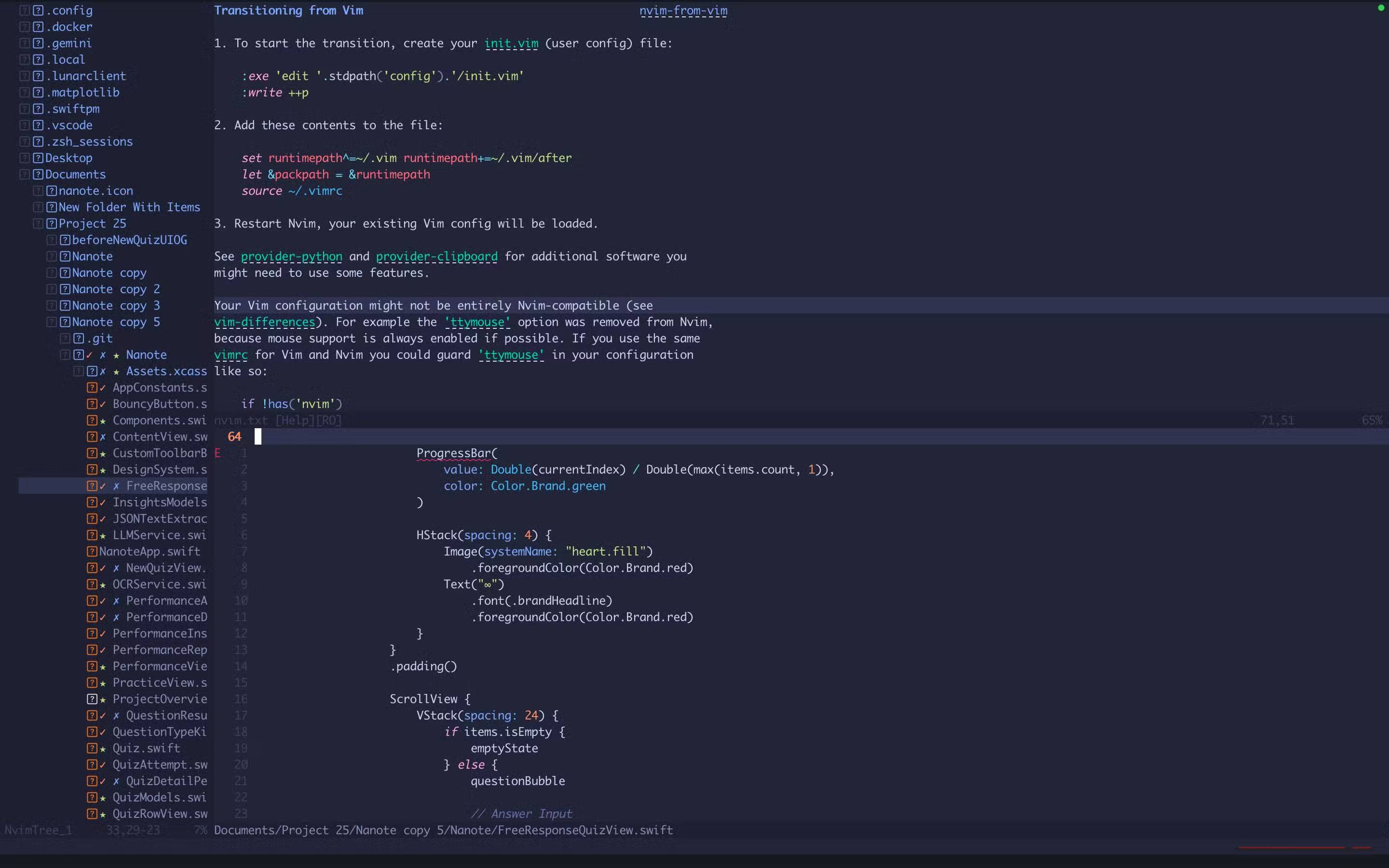Viewport: 1389px width, 868px height.
Task: Click the file icon beside NanoteApp.swift
Action: (92, 552)
